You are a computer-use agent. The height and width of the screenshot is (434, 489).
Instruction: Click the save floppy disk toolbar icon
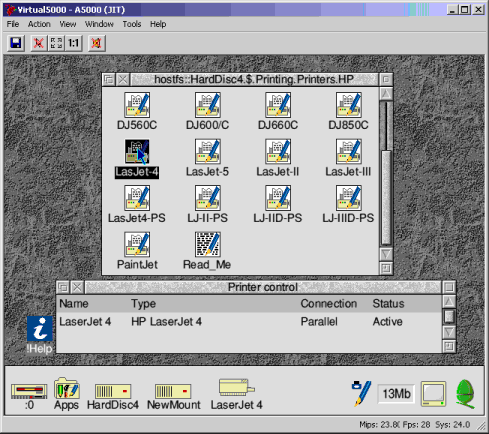click(x=16, y=43)
